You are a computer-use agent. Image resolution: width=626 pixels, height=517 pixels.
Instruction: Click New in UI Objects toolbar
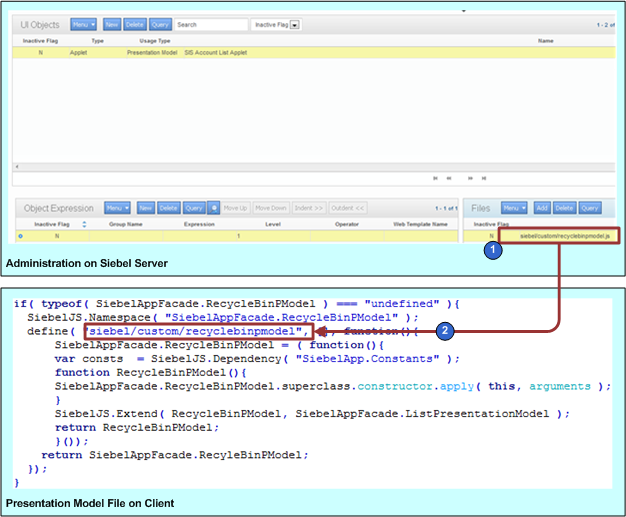coord(111,25)
